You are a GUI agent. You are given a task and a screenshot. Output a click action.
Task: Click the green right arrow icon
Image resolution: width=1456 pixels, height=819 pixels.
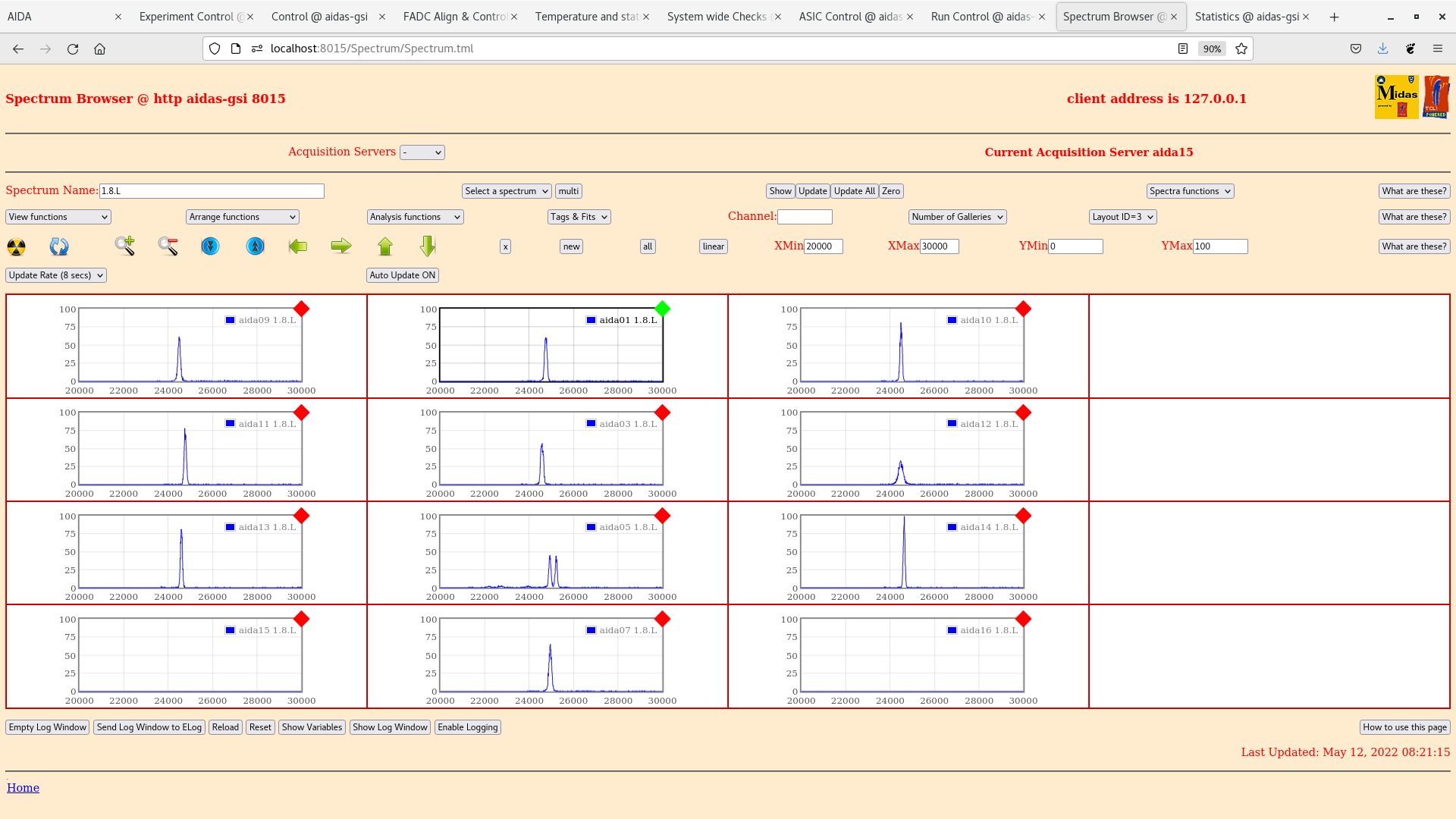[x=341, y=246]
